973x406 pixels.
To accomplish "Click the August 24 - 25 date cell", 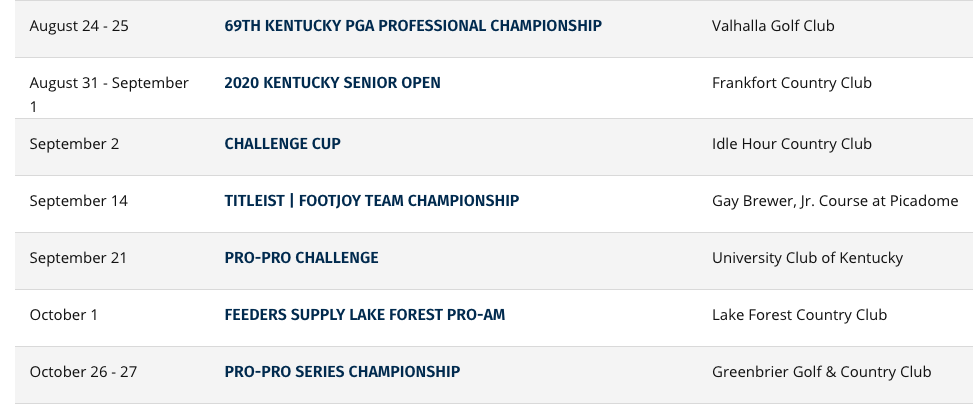I will tap(79, 25).
